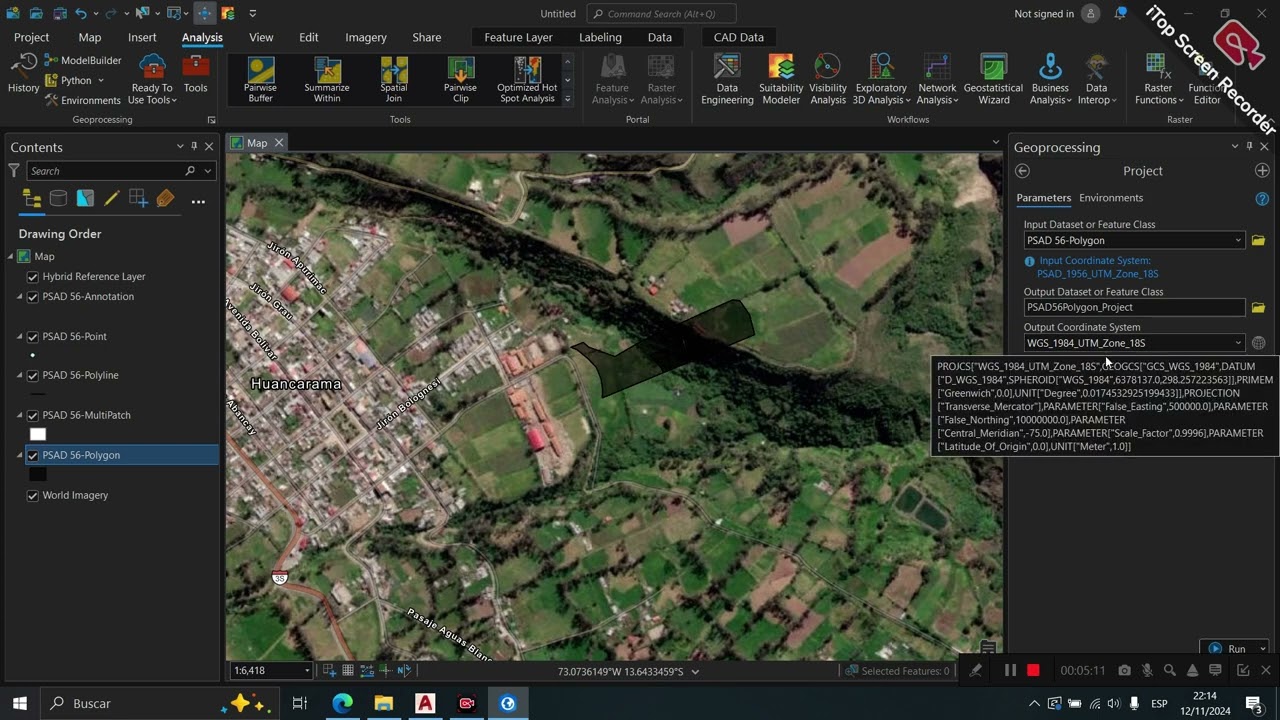Open Geoprocessing tool help icon
Screen dimensions: 1280x720
pos(1262,198)
